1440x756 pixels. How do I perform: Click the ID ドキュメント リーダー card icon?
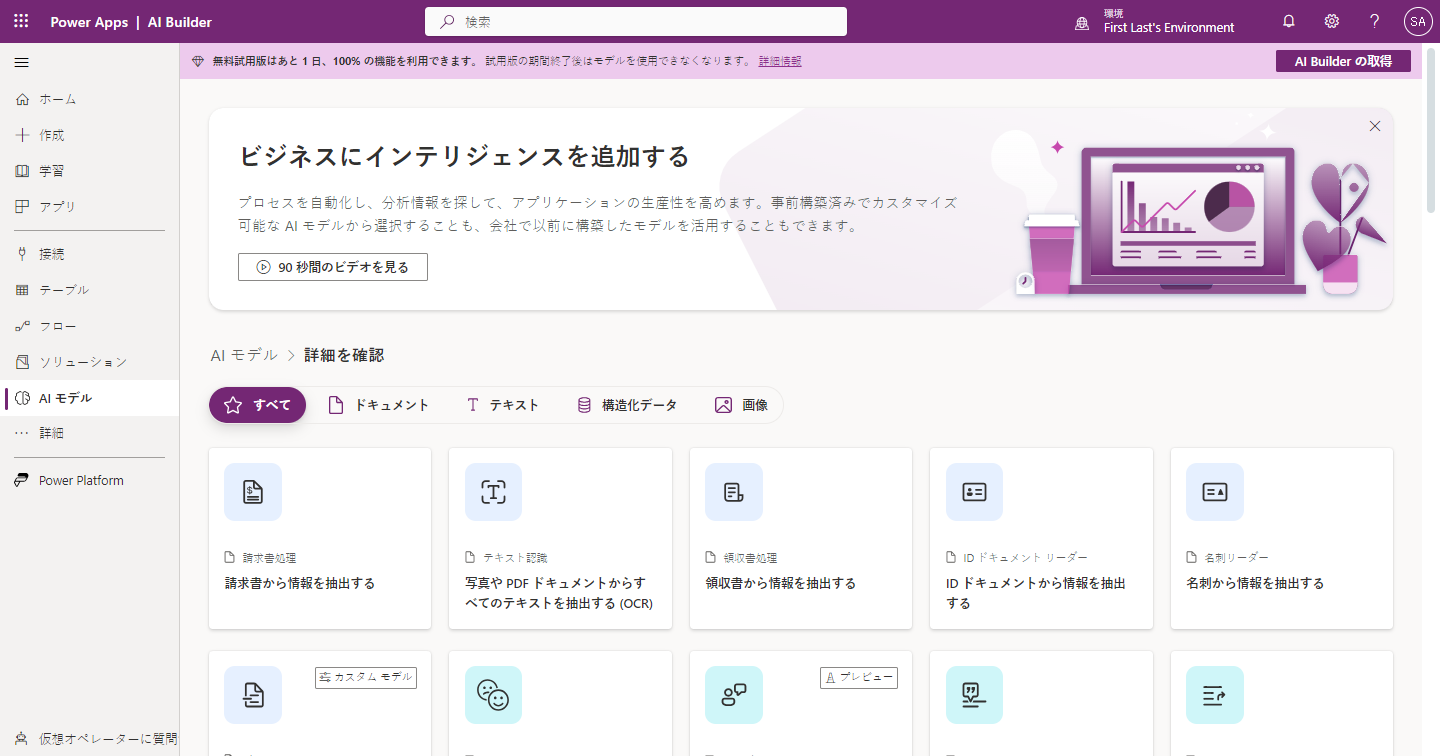[x=974, y=492]
